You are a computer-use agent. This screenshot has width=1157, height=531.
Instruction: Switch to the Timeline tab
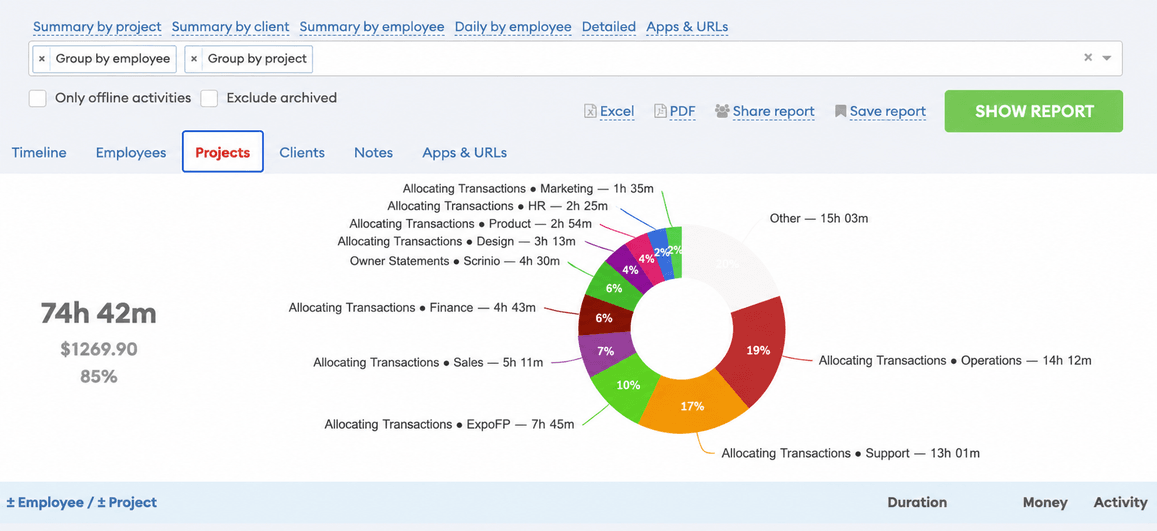pyautogui.click(x=39, y=153)
